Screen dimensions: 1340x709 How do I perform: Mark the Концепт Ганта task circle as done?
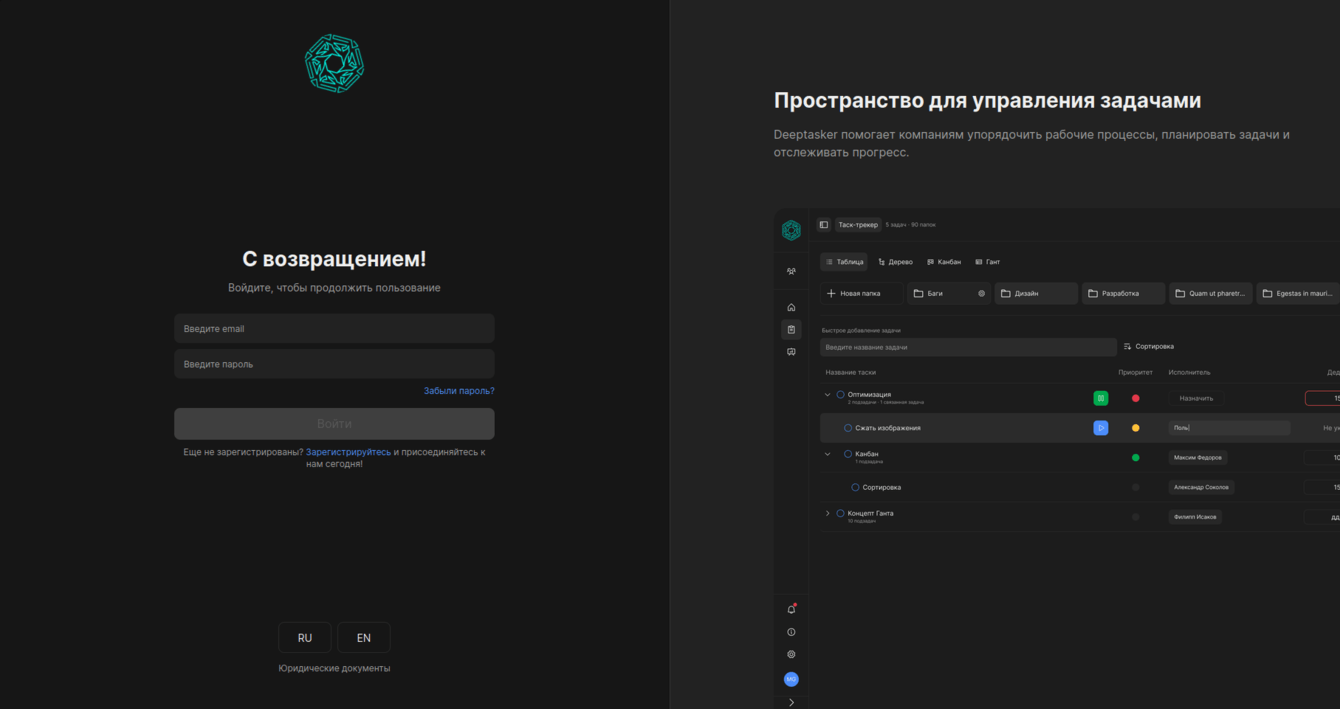pos(840,513)
